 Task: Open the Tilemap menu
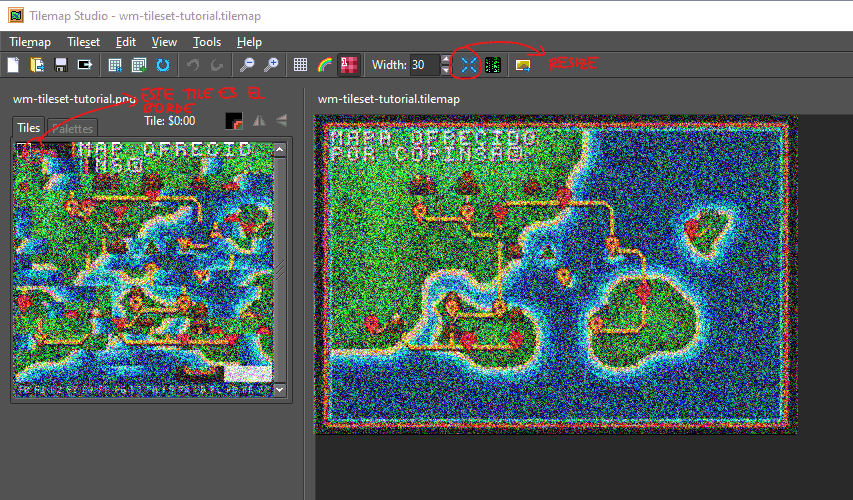(30, 42)
